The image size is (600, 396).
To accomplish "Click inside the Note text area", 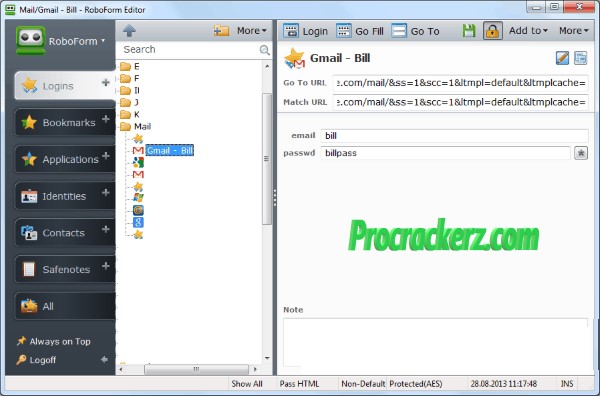I will [x=435, y=342].
